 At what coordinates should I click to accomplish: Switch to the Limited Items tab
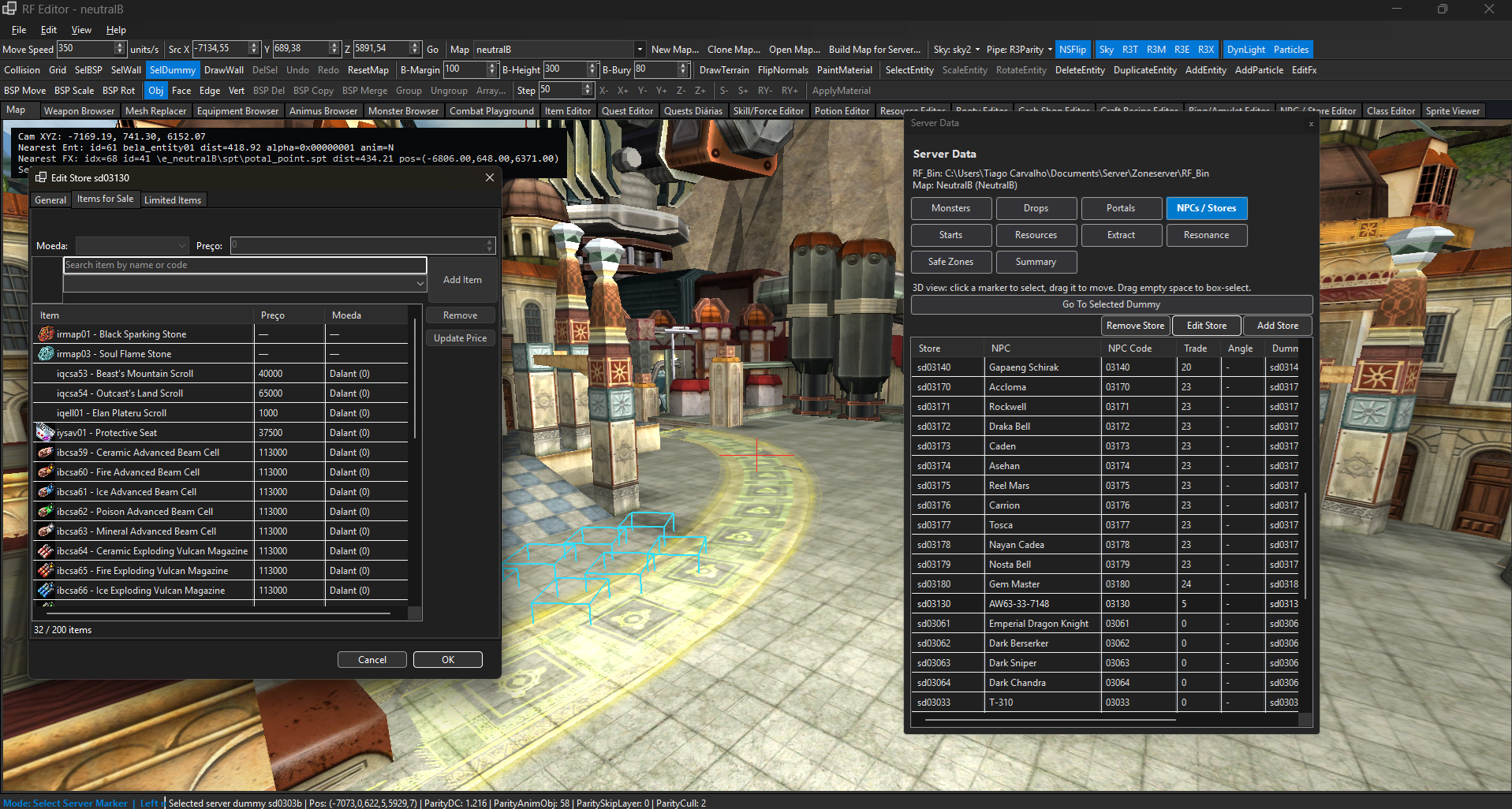click(x=173, y=200)
